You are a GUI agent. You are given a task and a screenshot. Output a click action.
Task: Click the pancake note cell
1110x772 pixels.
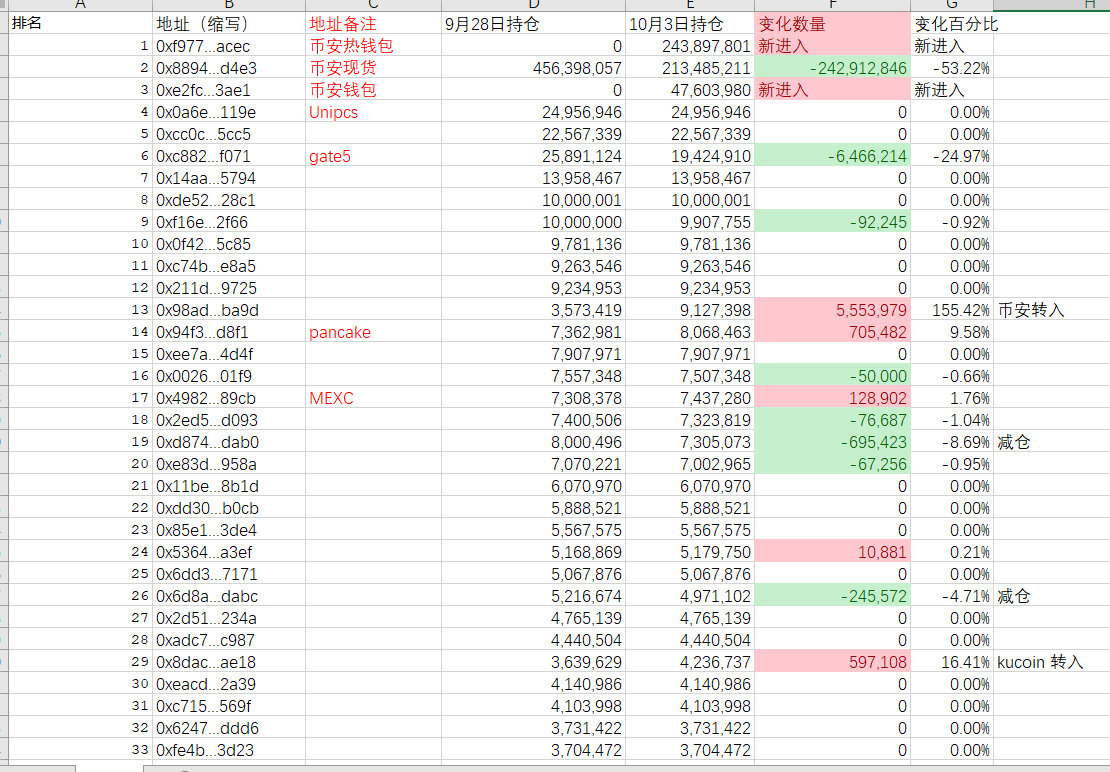(373, 332)
